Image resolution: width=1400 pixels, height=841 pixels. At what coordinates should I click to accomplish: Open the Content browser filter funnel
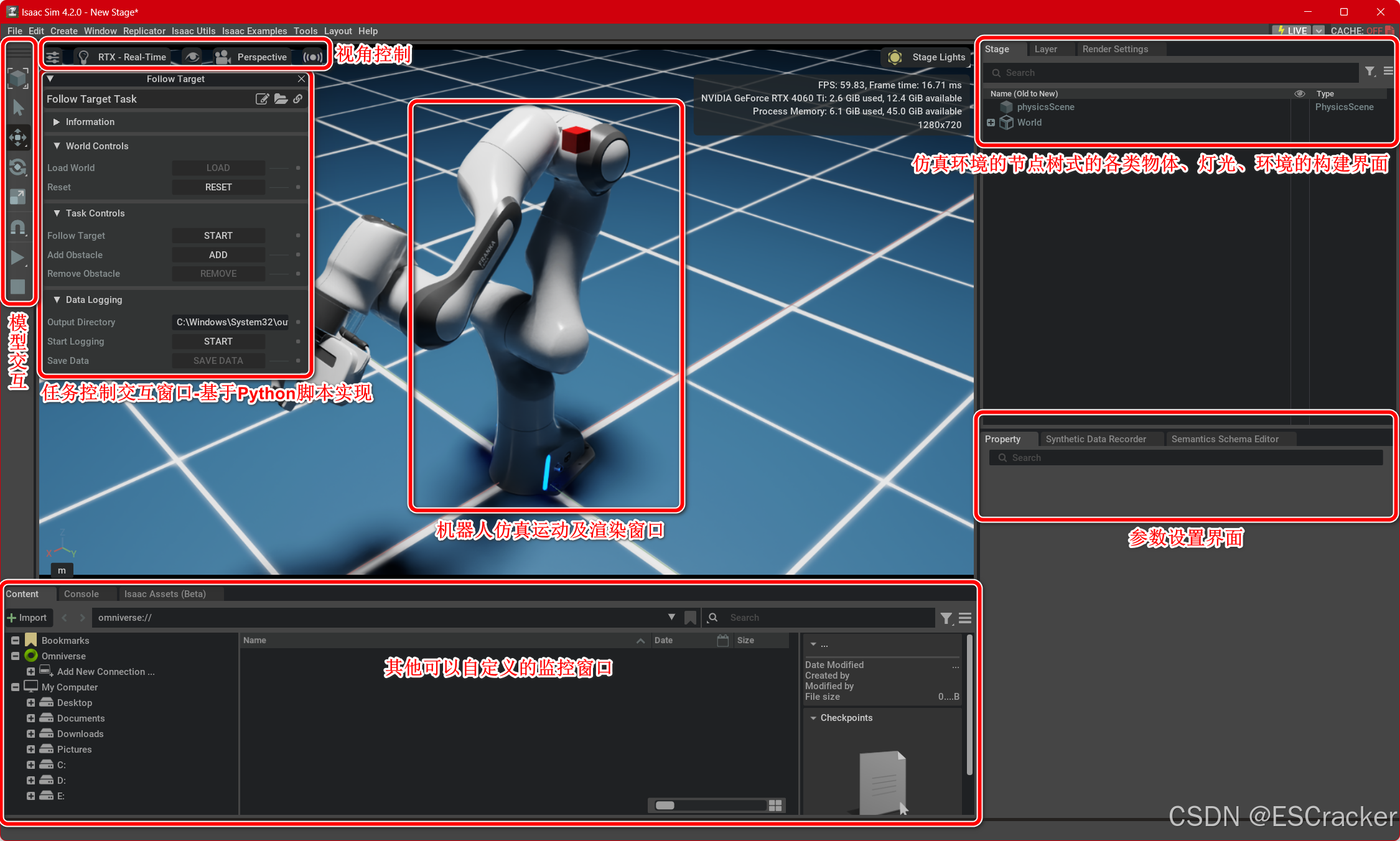pyautogui.click(x=946, y=618)
